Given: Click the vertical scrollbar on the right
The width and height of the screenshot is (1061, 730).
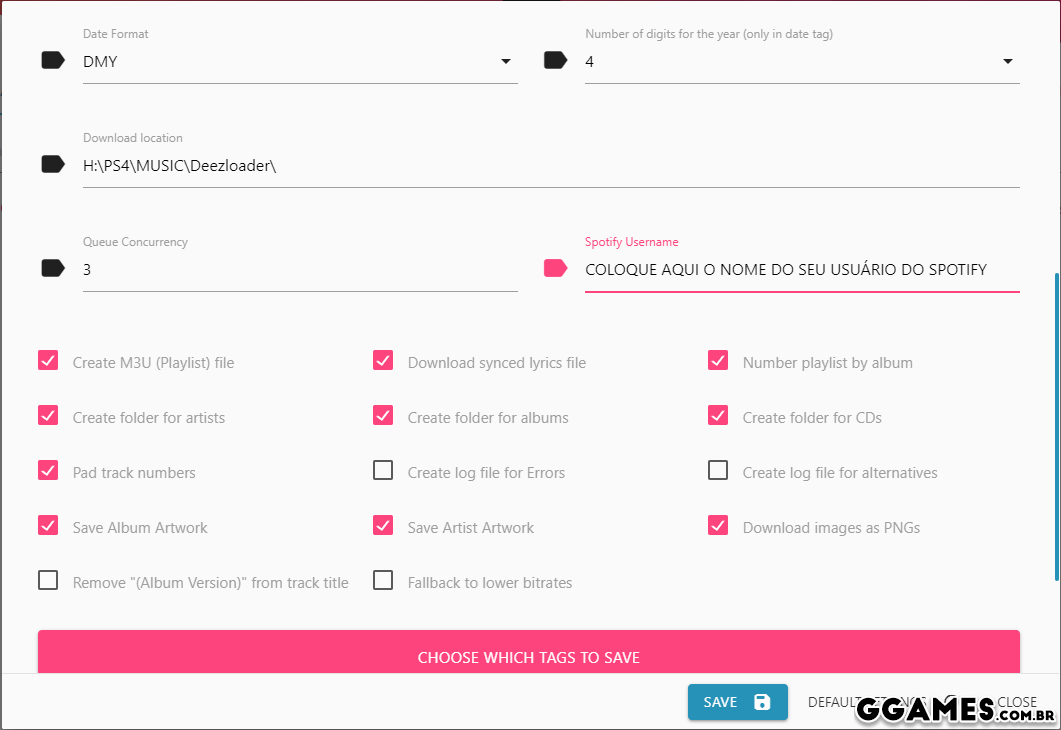Looking at the screenshot, I should 1056,425.
